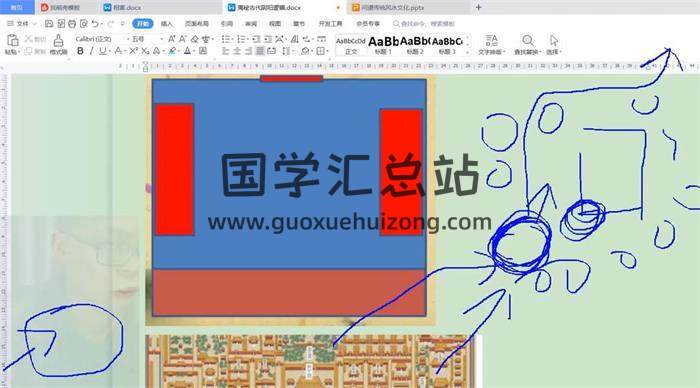This screenshot has width=700, height=388.
Task: Click the distributed alignment icon
Action: click(271, 51)
